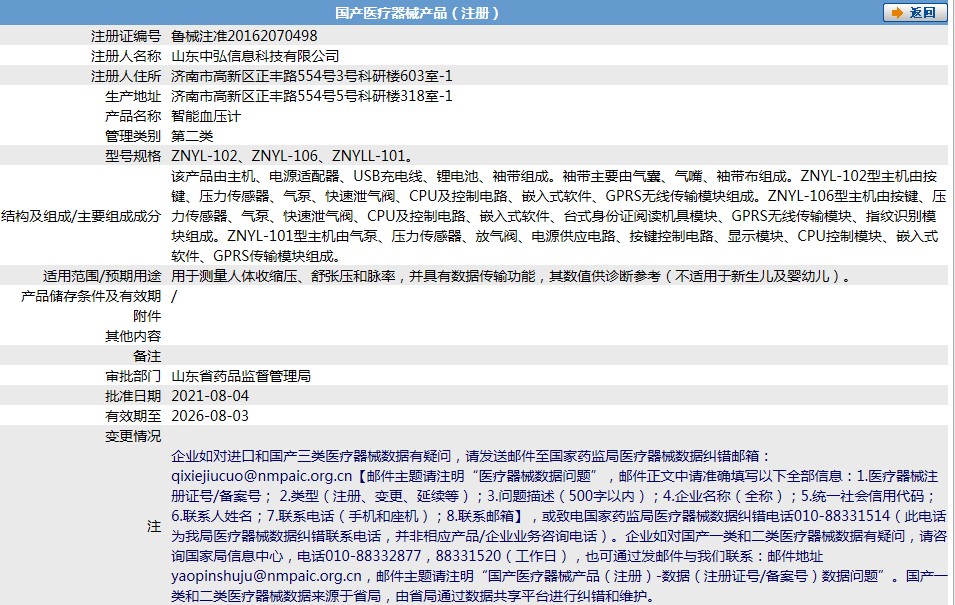955x605 pixels.
Task: Click the 变更情况 label
Action: [133, 436]
